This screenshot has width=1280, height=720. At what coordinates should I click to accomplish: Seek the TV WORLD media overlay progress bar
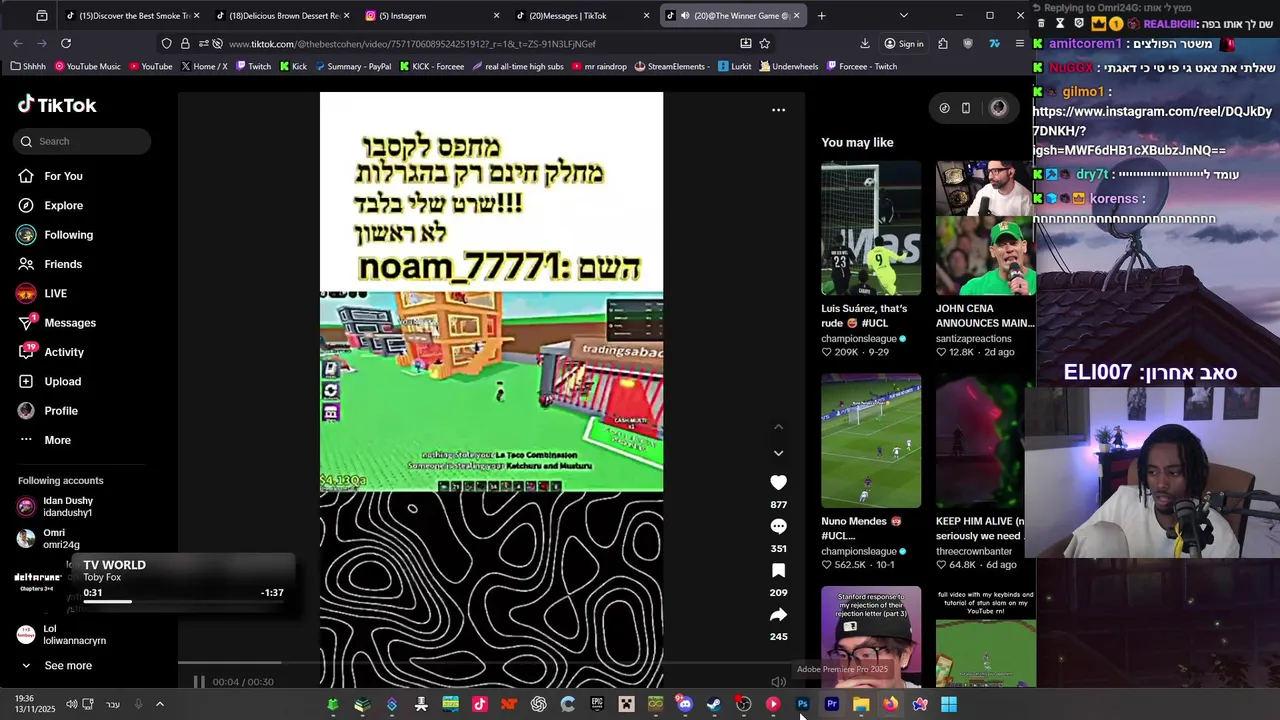183,602
